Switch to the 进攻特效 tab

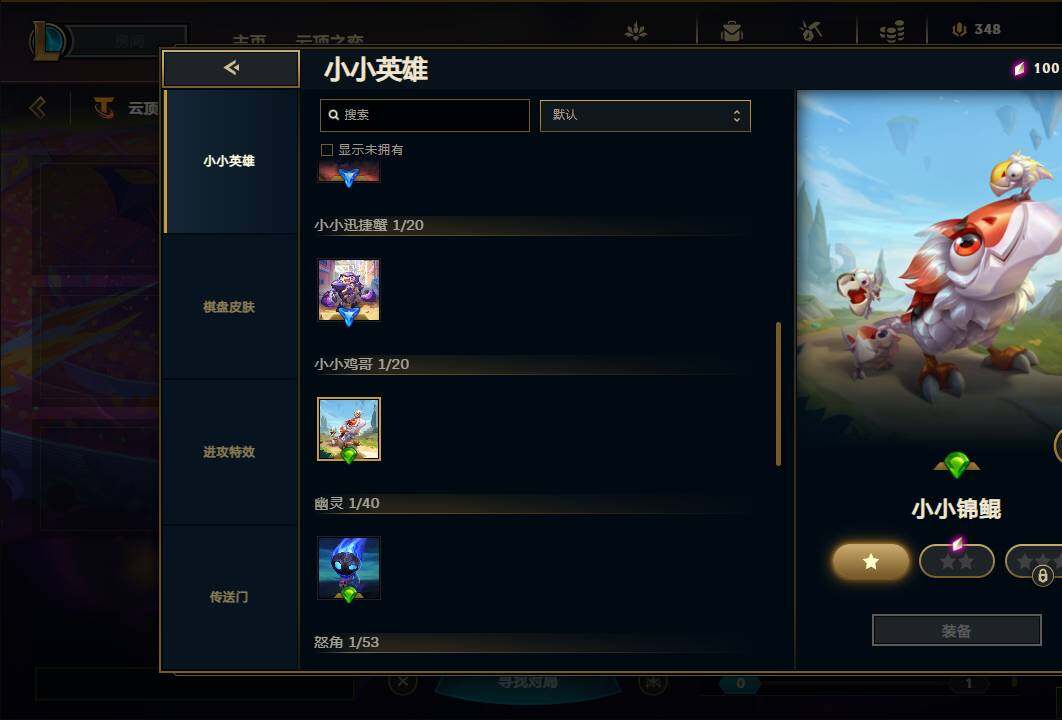click(230, 452)
